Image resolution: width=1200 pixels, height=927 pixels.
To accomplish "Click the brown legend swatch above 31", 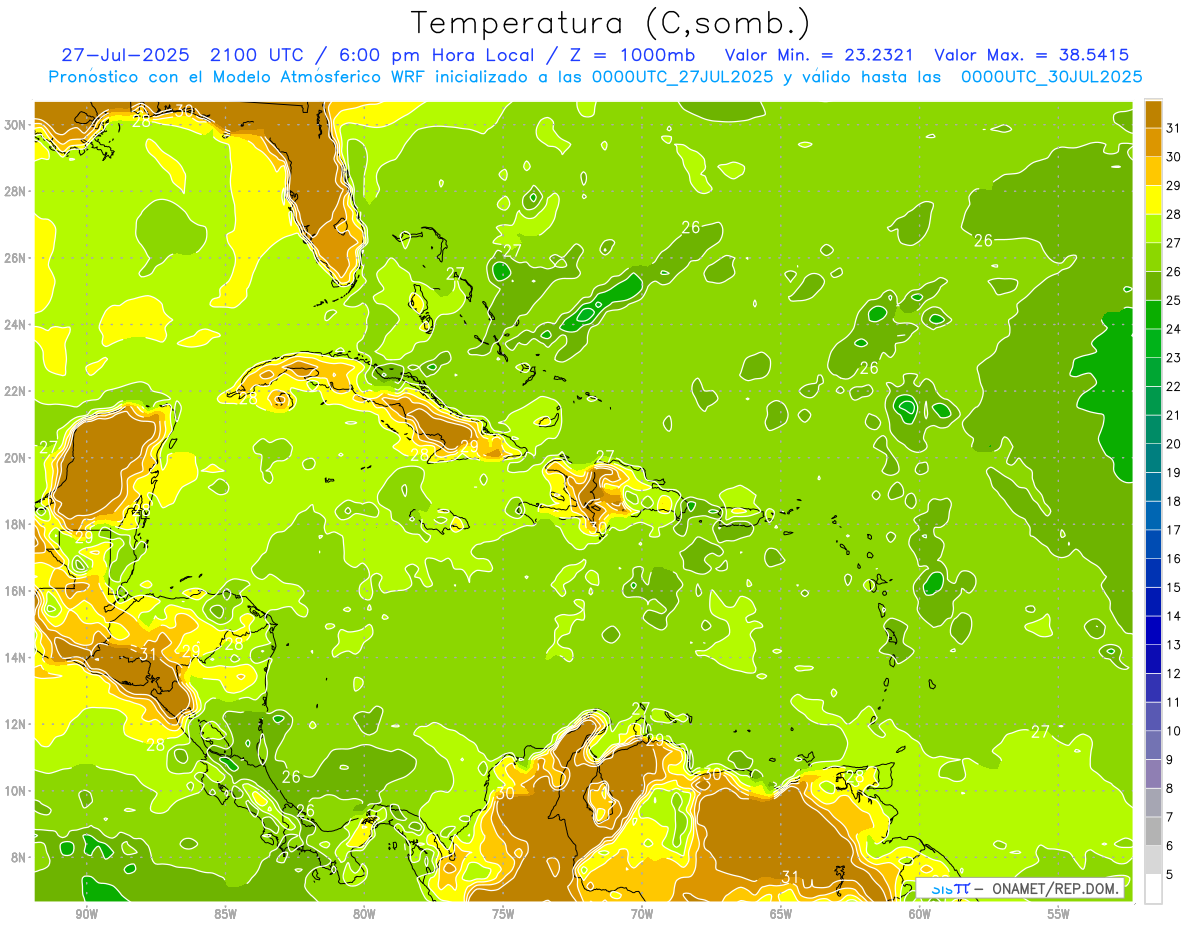I will click(x=1153, y=113).
